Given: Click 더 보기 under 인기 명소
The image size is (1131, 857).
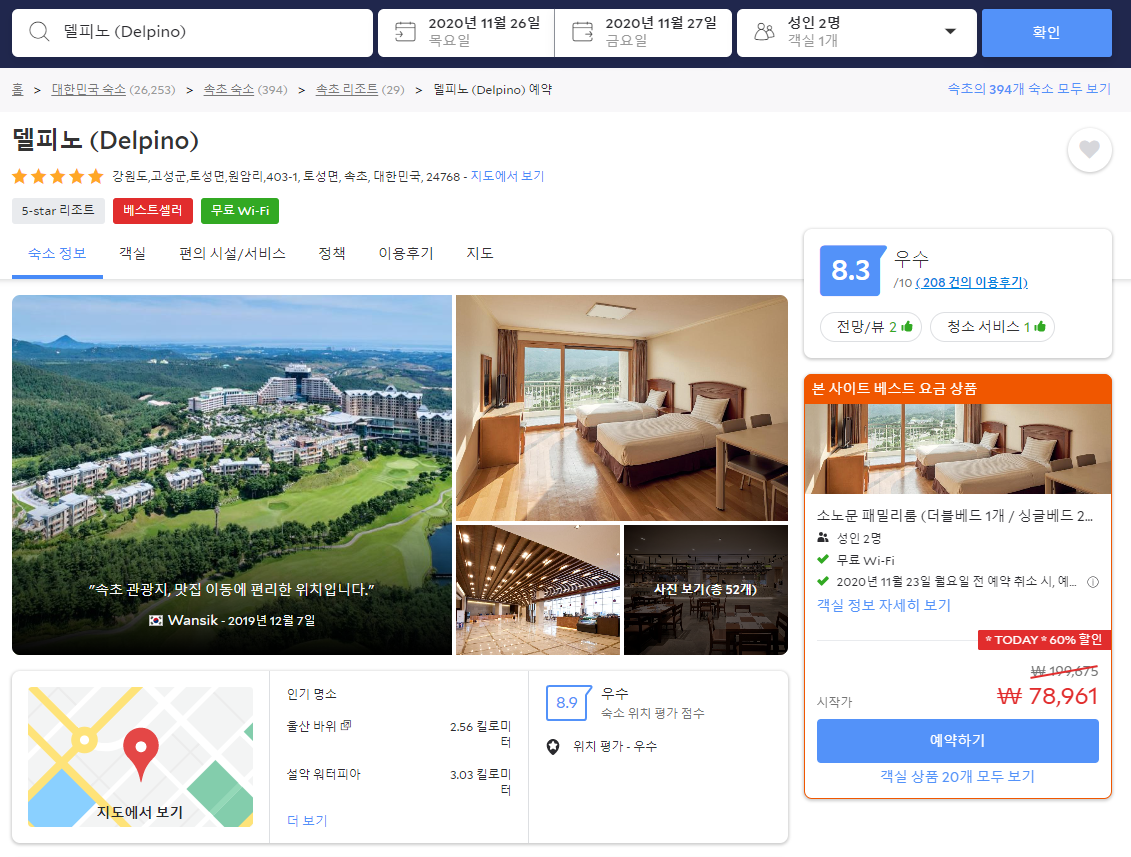Looking at the screenshot, I should pos(307,821).
